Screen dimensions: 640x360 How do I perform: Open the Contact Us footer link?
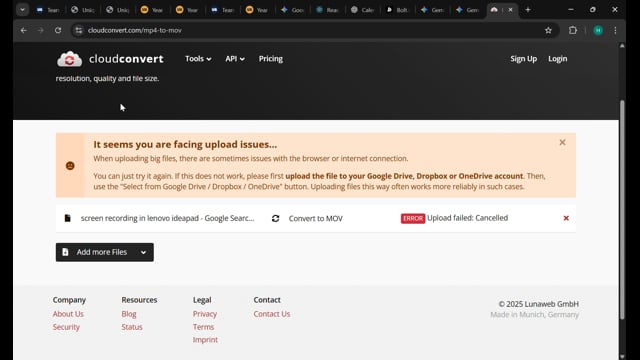[x=272, y=314]
